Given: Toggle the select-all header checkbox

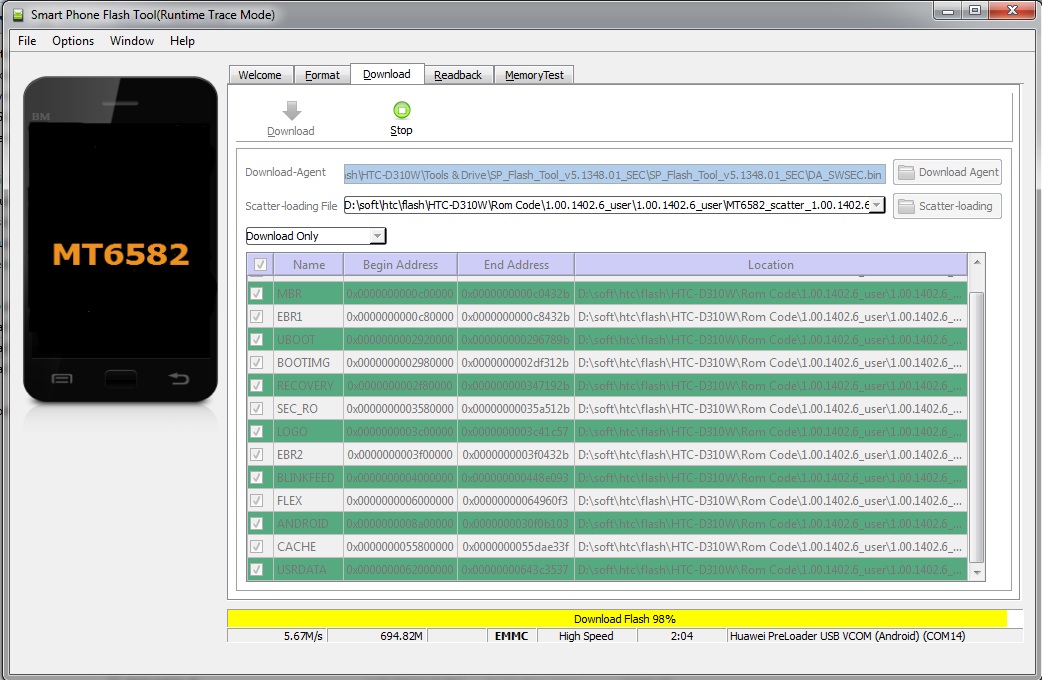Looking at the screenshot, I should coord(260,265).
